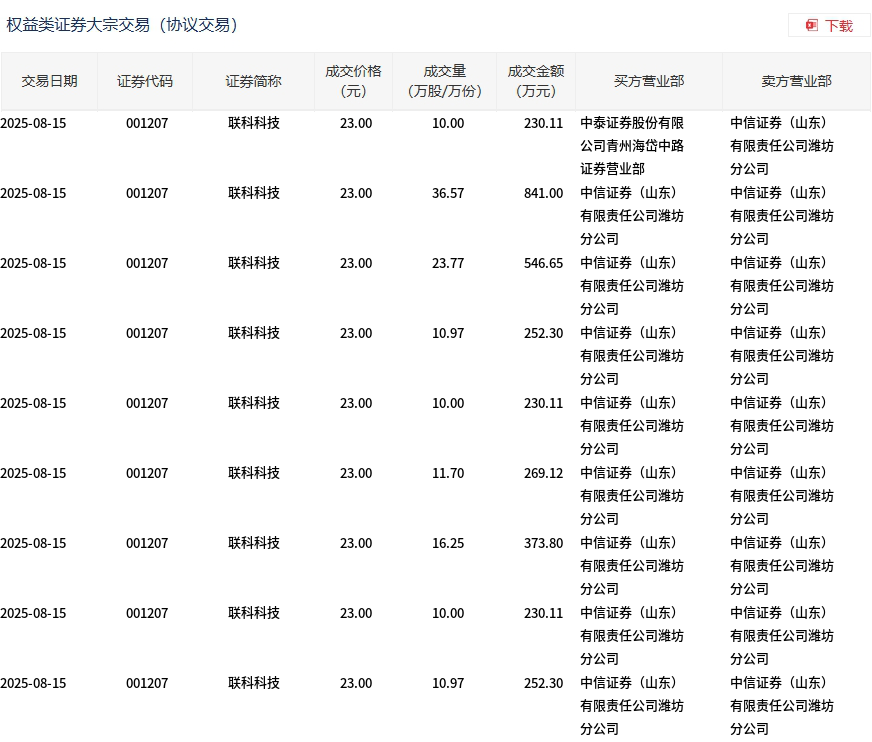Click the 成交价格(元) column header
Screen dimensions: 872x742
pos(353,81)
